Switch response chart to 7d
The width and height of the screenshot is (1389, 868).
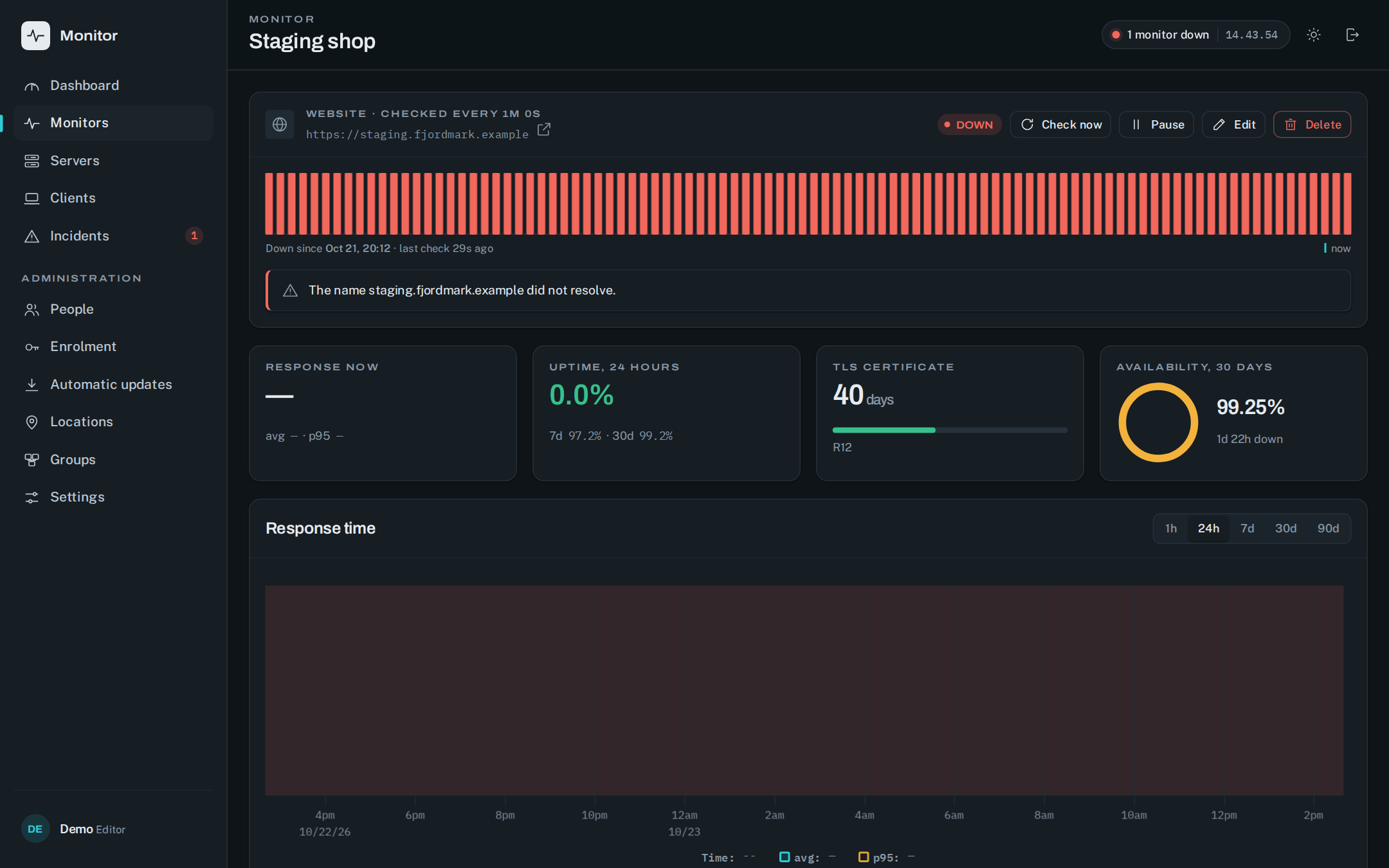tap(1247, 529)
